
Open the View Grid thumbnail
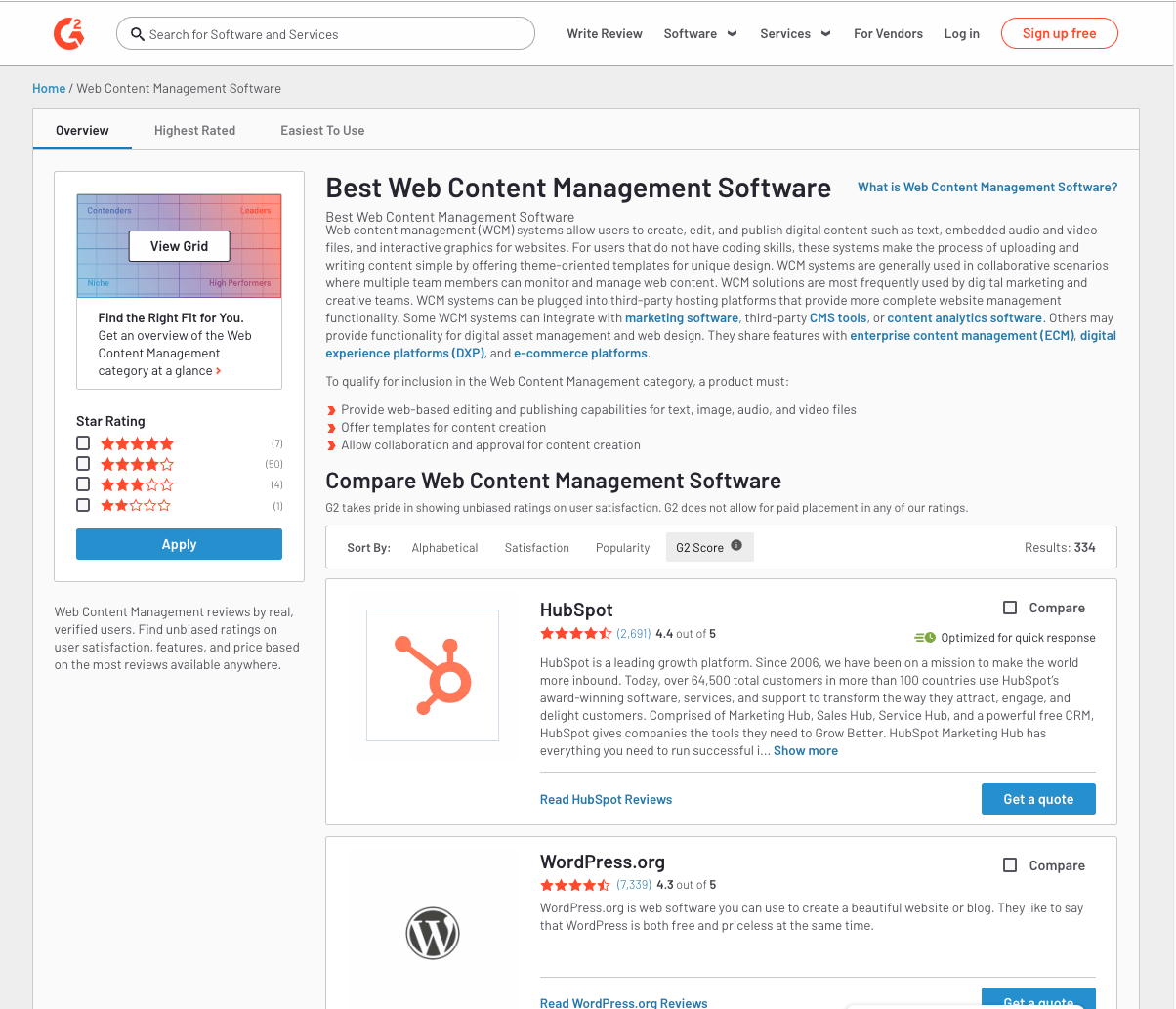179,246
